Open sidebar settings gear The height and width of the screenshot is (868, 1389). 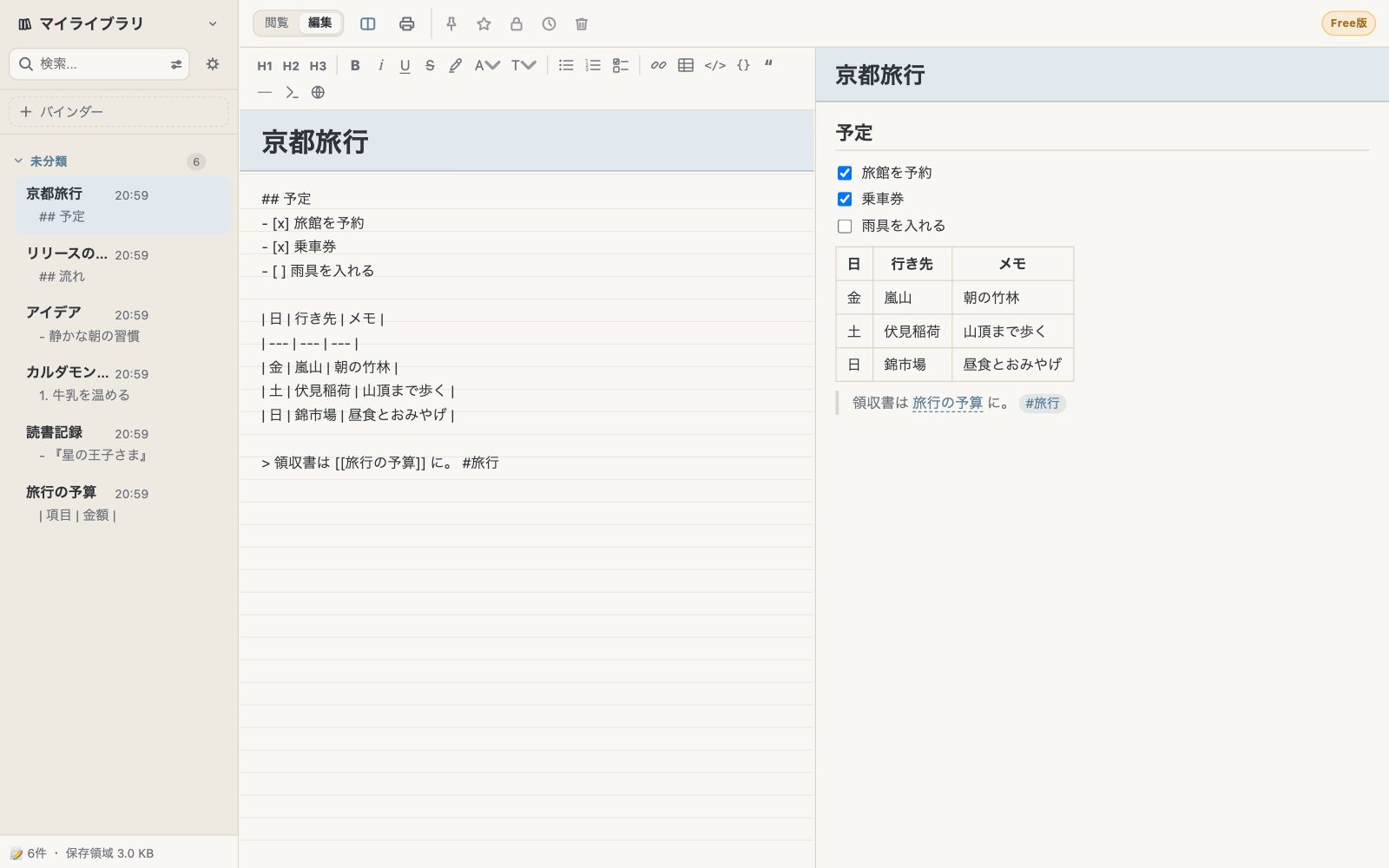(213, 64)
